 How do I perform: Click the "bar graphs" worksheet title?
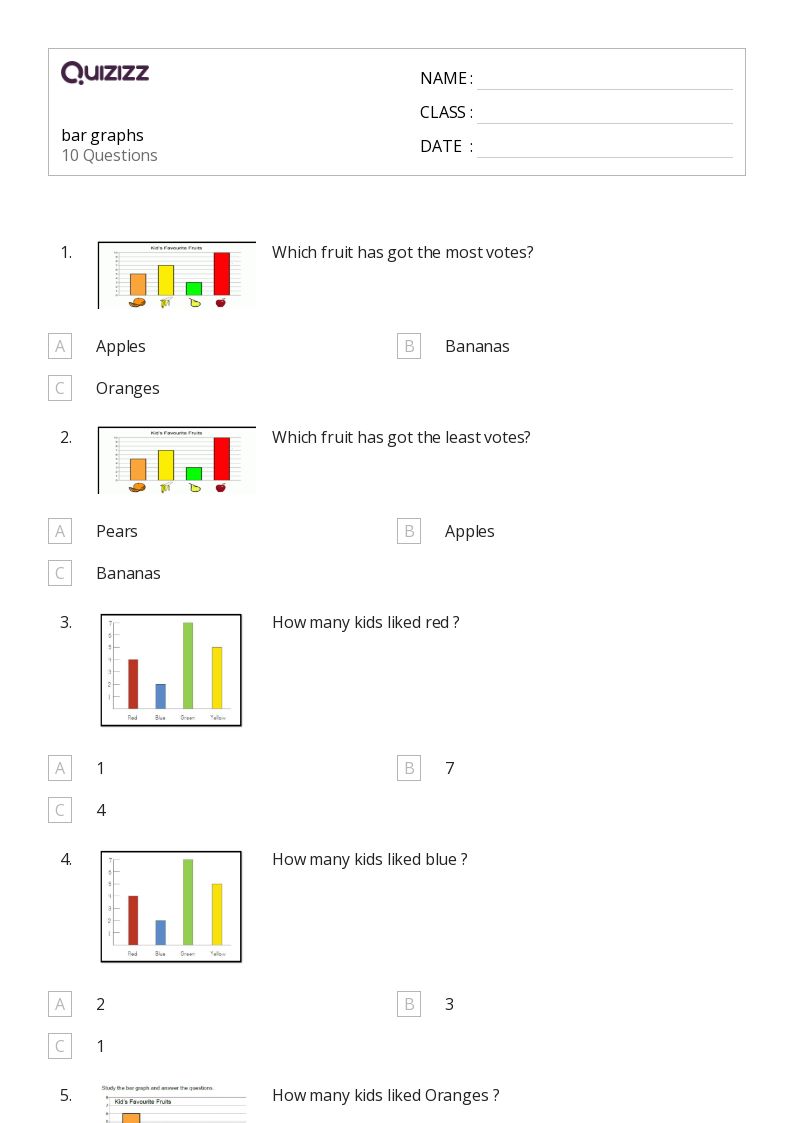pos(102,135)
